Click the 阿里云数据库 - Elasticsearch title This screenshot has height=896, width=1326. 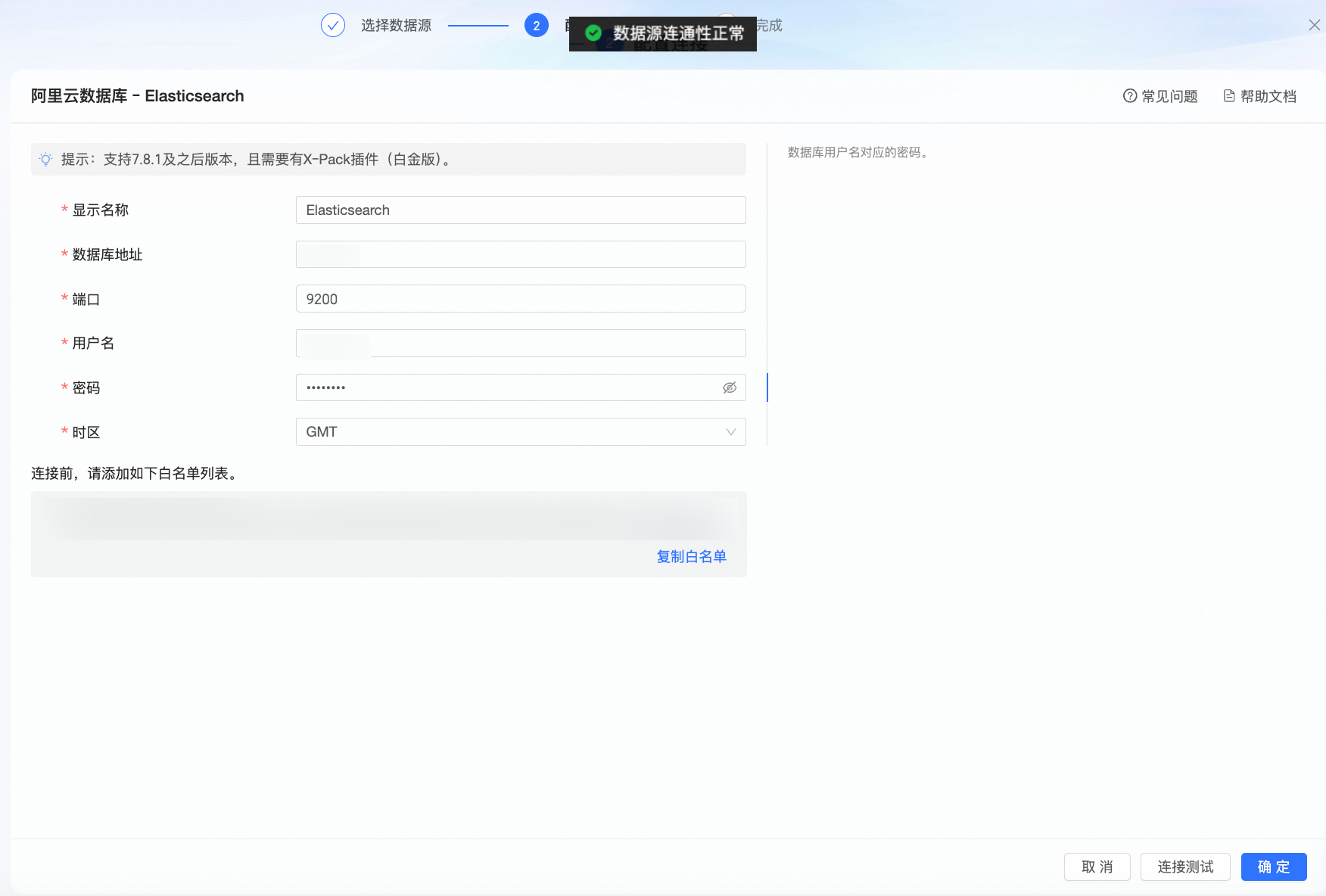click(x=138, y=96)
